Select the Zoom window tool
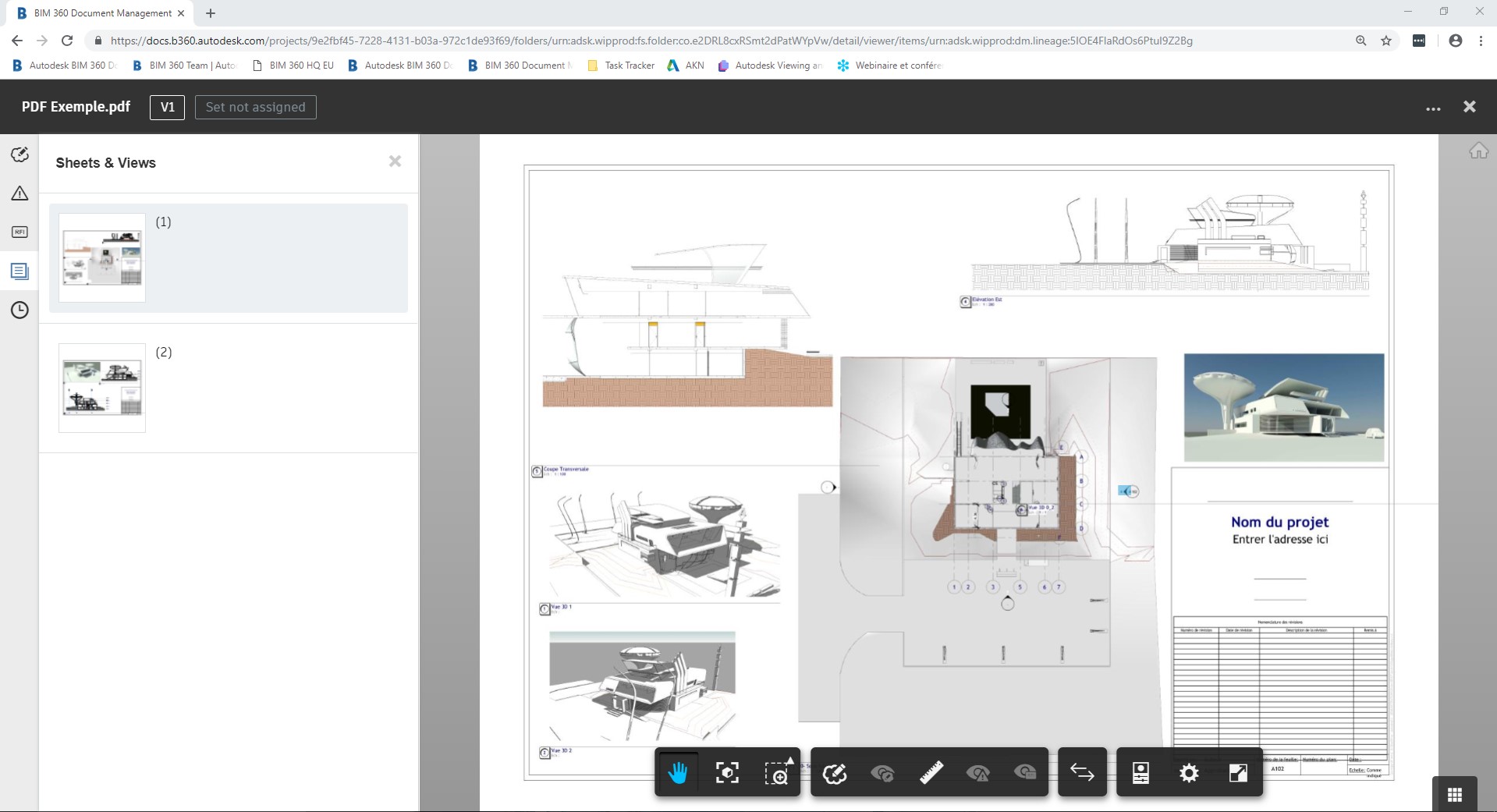 778,773
